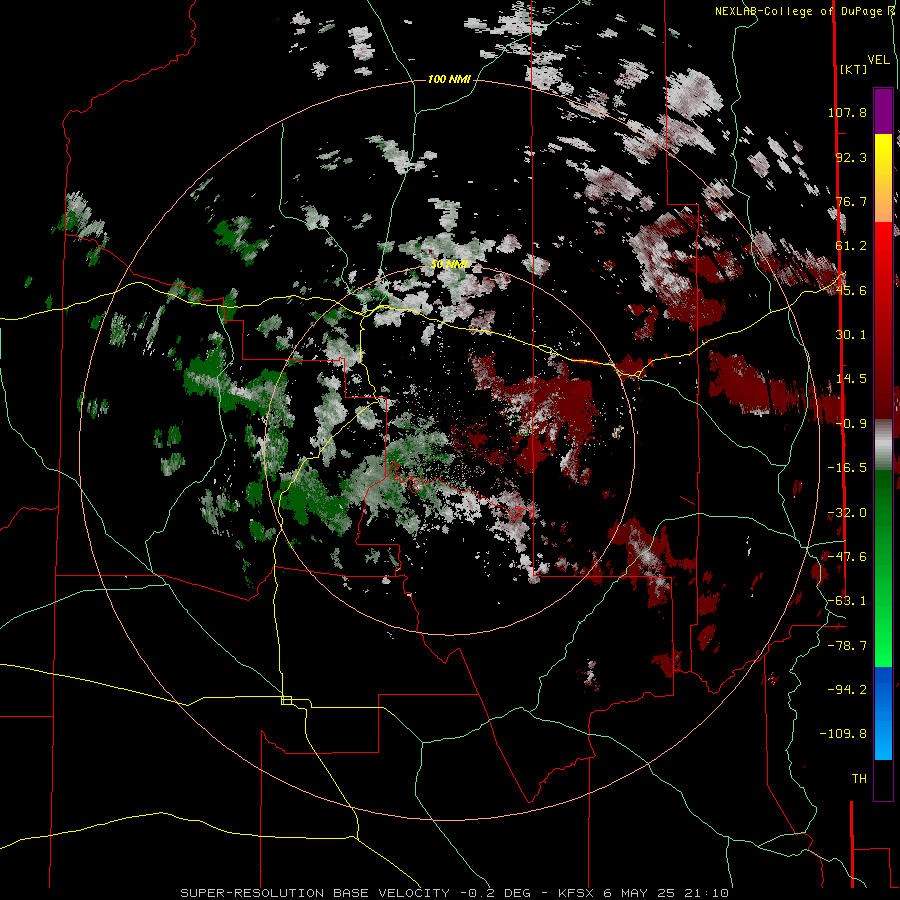The width and height of the screenshot is (900, 900).
Task: Select the -16.5 scale value
Action: click(847, 468)
